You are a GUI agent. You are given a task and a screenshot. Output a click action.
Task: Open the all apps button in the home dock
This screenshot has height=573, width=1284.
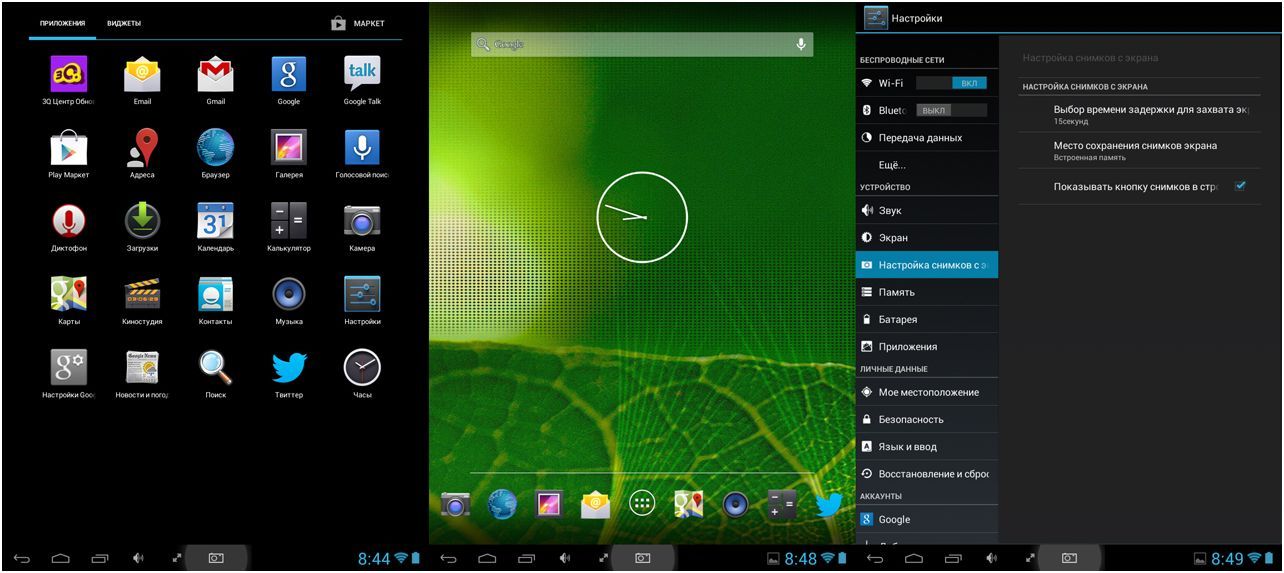coord(642,504)
